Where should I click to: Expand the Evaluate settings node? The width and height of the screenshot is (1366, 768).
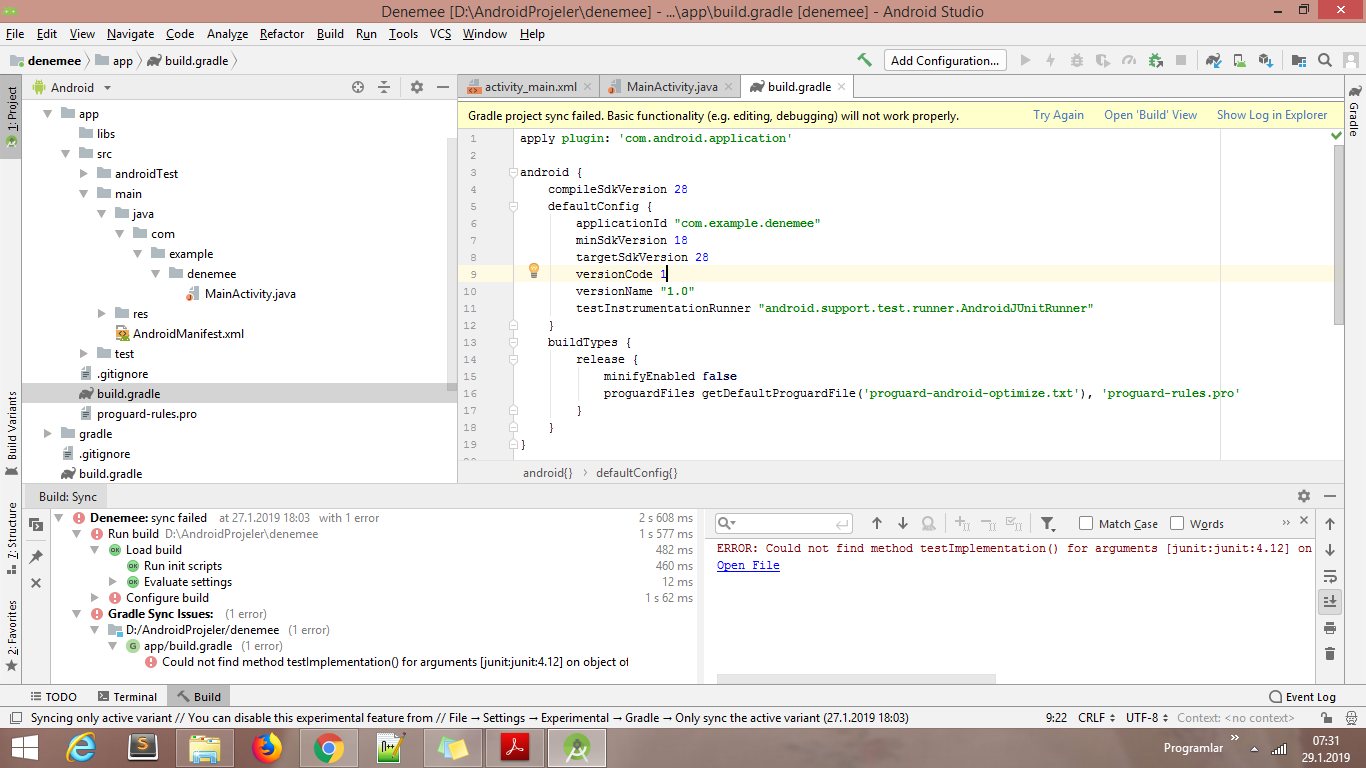(x=113, y=582)
